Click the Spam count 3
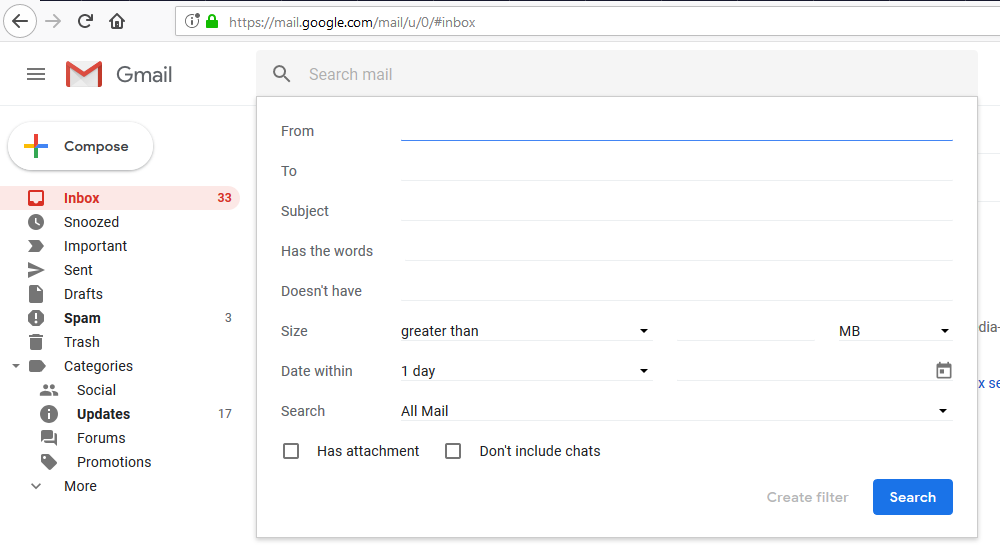The height and width of the screenshot is (556, 1000). [228, 318]
